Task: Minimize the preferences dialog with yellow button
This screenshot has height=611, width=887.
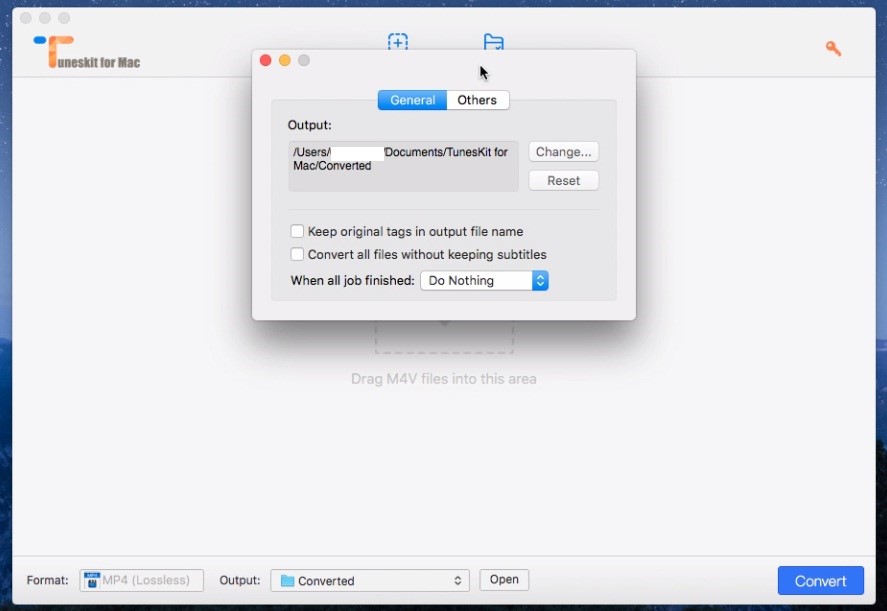Action: (285, 61)
